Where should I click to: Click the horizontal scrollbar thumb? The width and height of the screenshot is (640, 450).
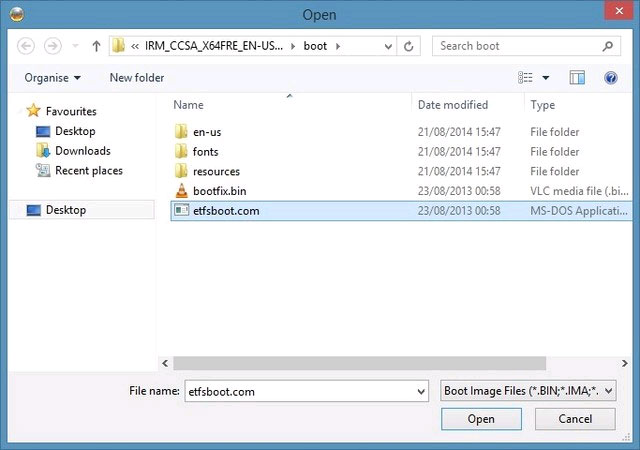pyautogui.click(x=360, y=363)
